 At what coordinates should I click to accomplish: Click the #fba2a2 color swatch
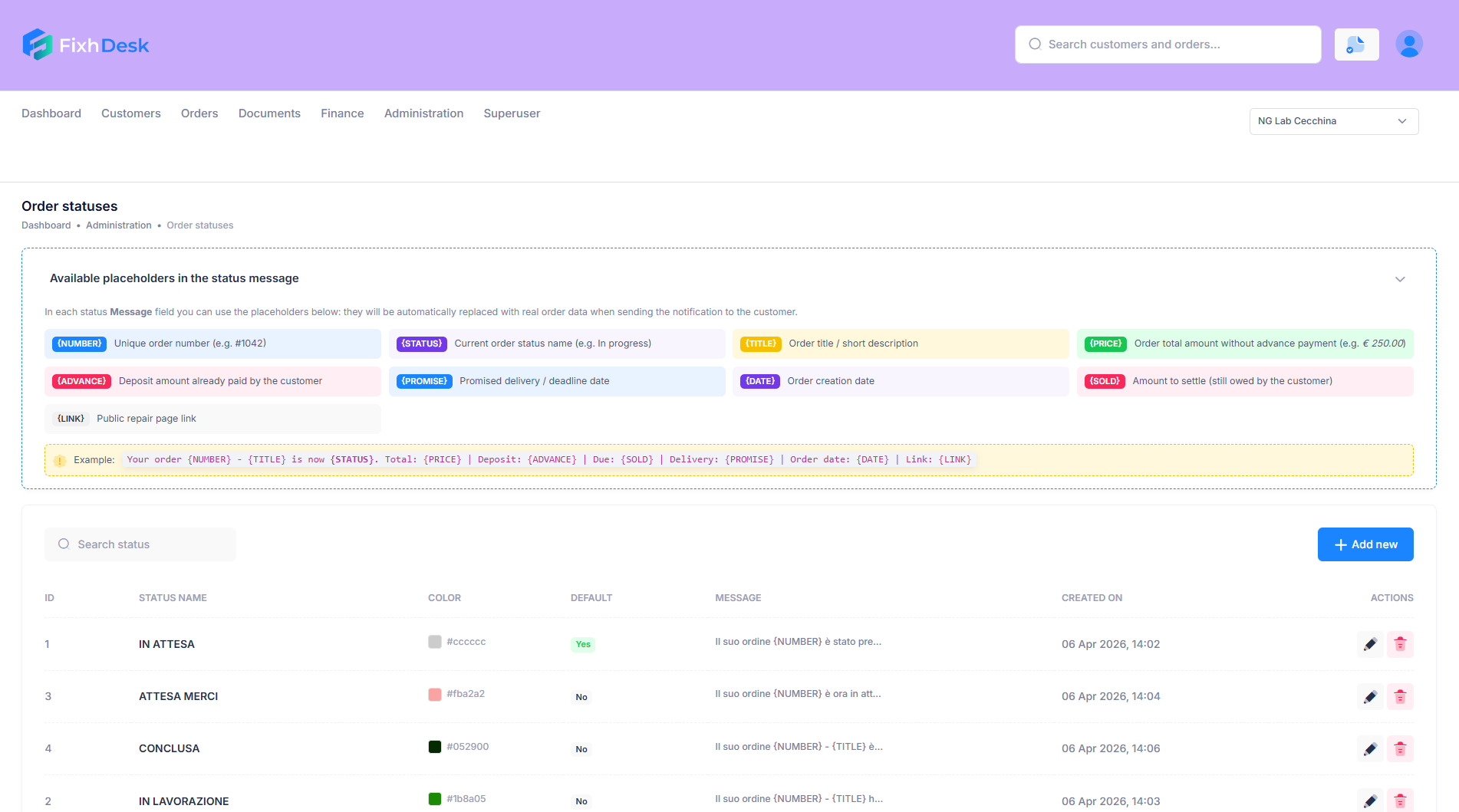click(x=435, y=694)
